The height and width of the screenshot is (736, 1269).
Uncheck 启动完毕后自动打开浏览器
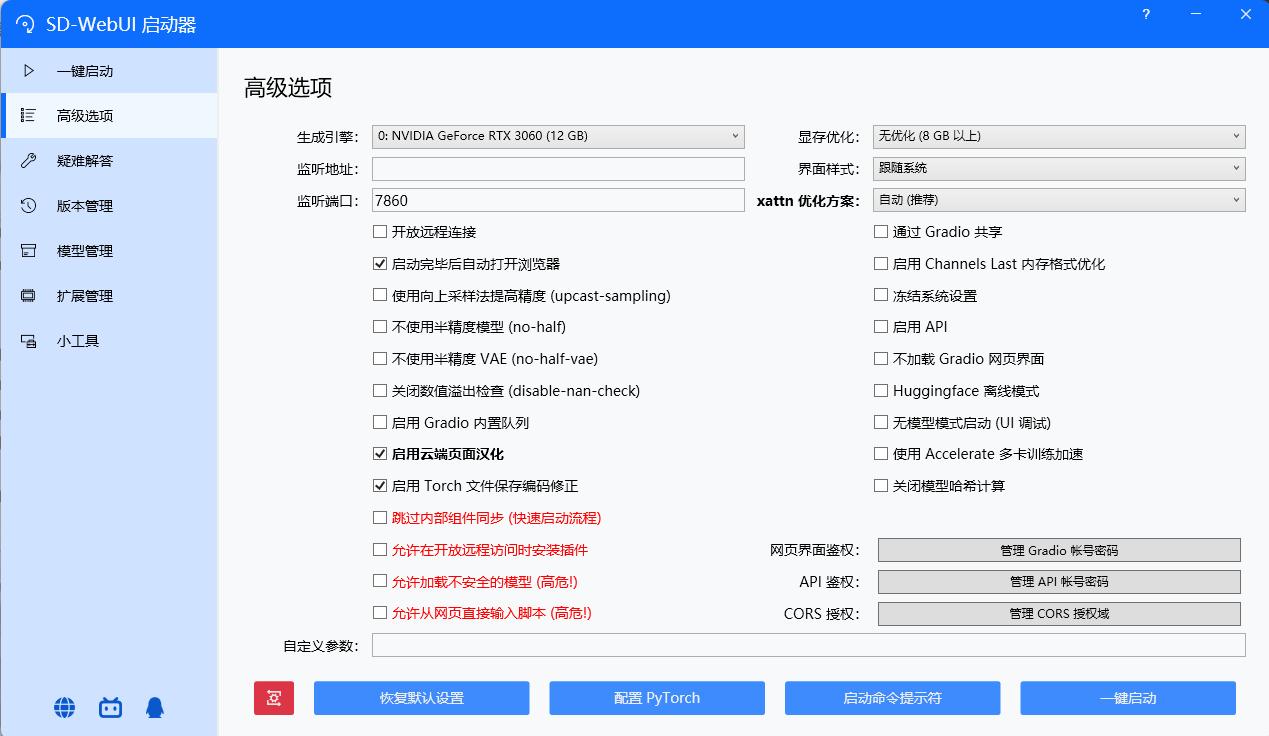pyautogui.click(x=380, y=264)
